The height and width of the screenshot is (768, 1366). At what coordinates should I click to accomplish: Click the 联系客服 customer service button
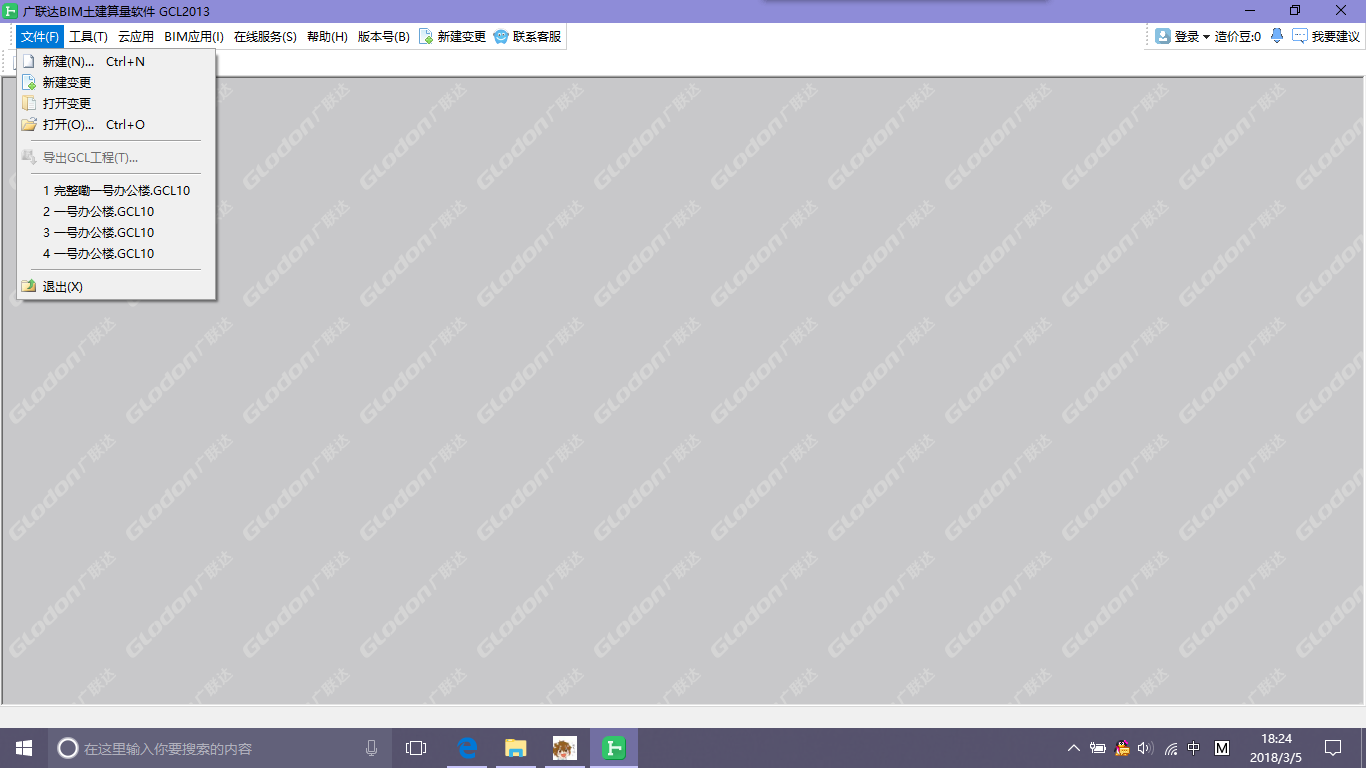click(527, 37)
